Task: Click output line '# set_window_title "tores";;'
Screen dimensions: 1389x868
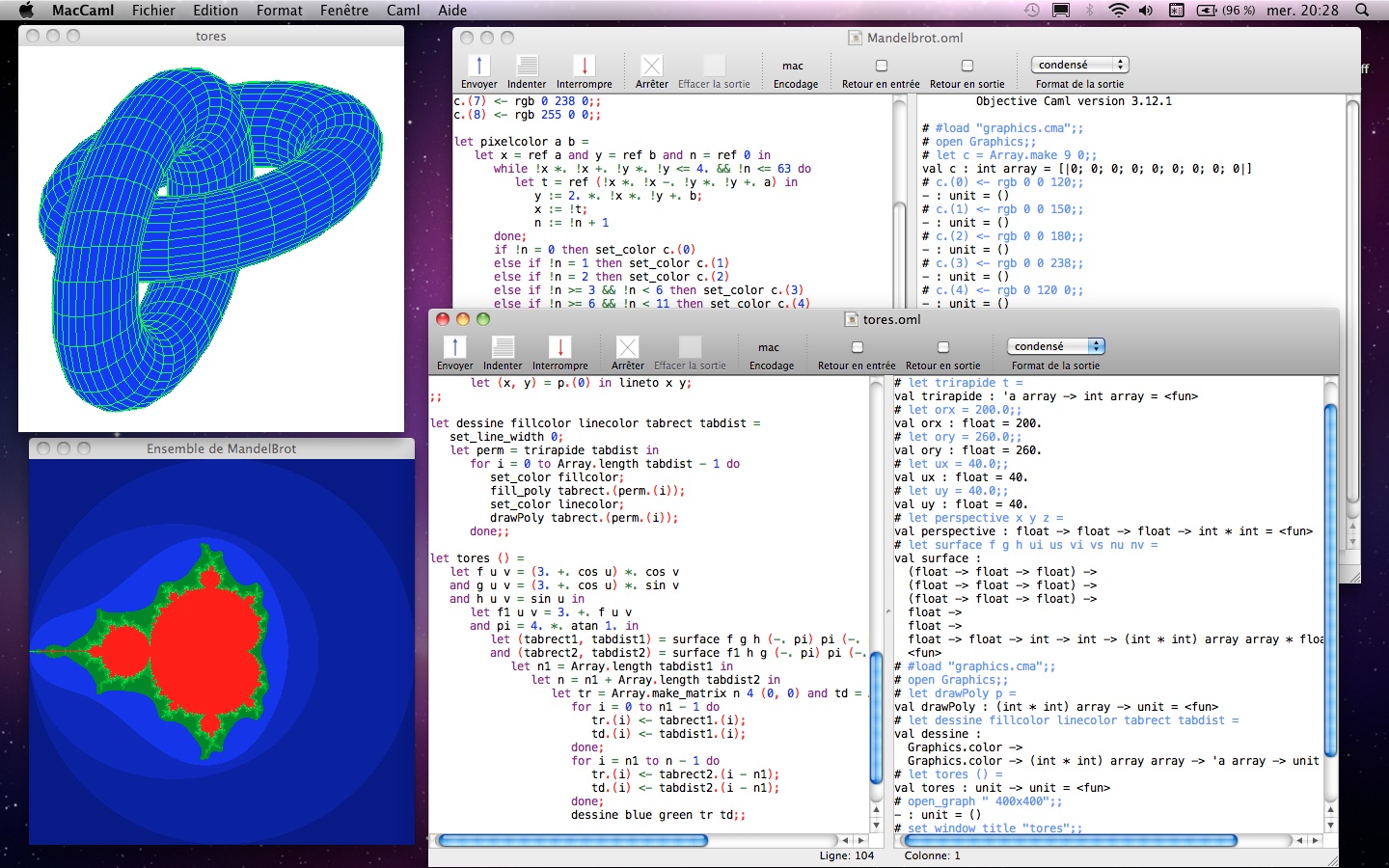Action: tap(989, 828)
